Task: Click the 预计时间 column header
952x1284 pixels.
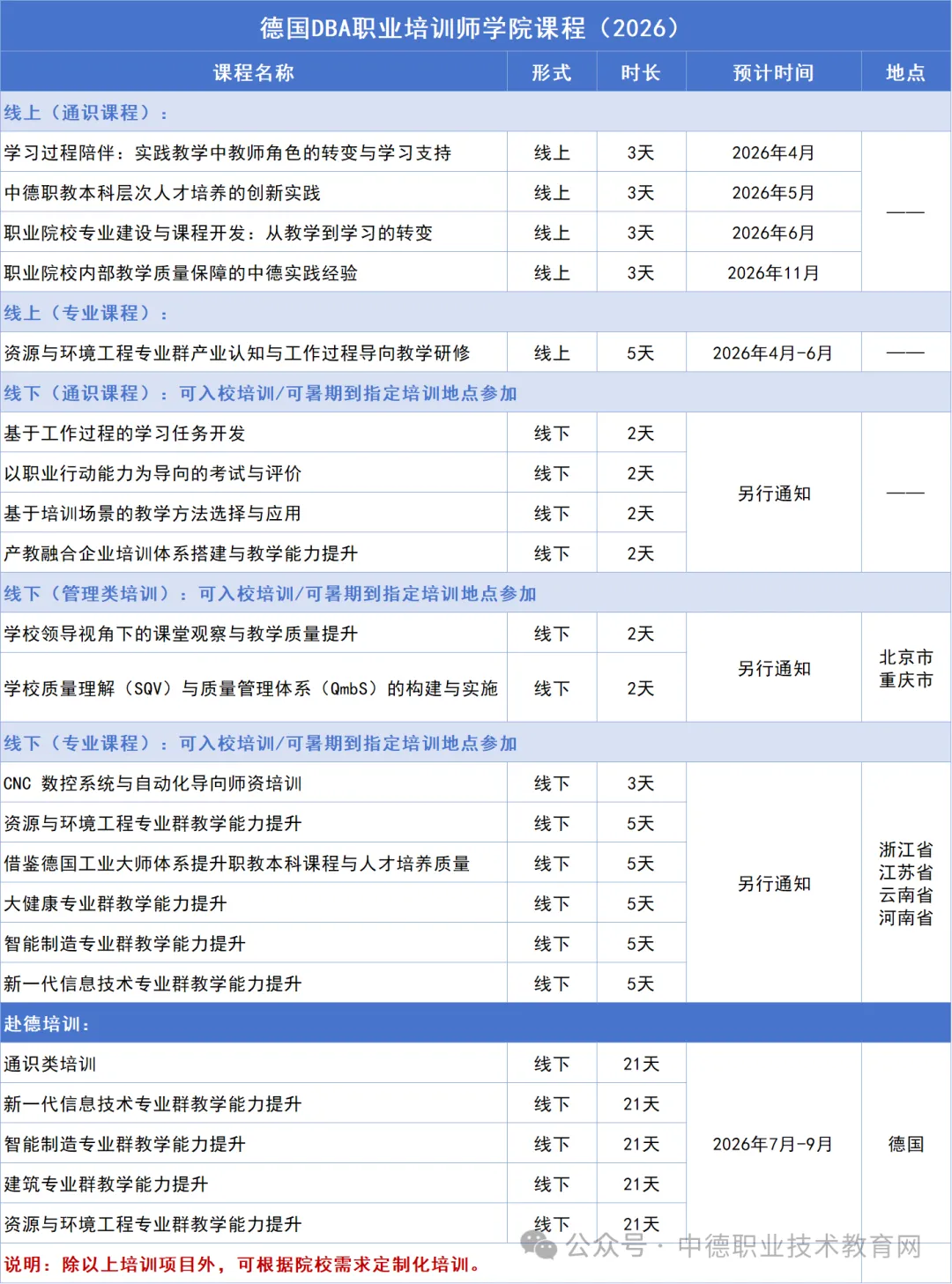Action: pyautogui.click(x=773, y=72)
